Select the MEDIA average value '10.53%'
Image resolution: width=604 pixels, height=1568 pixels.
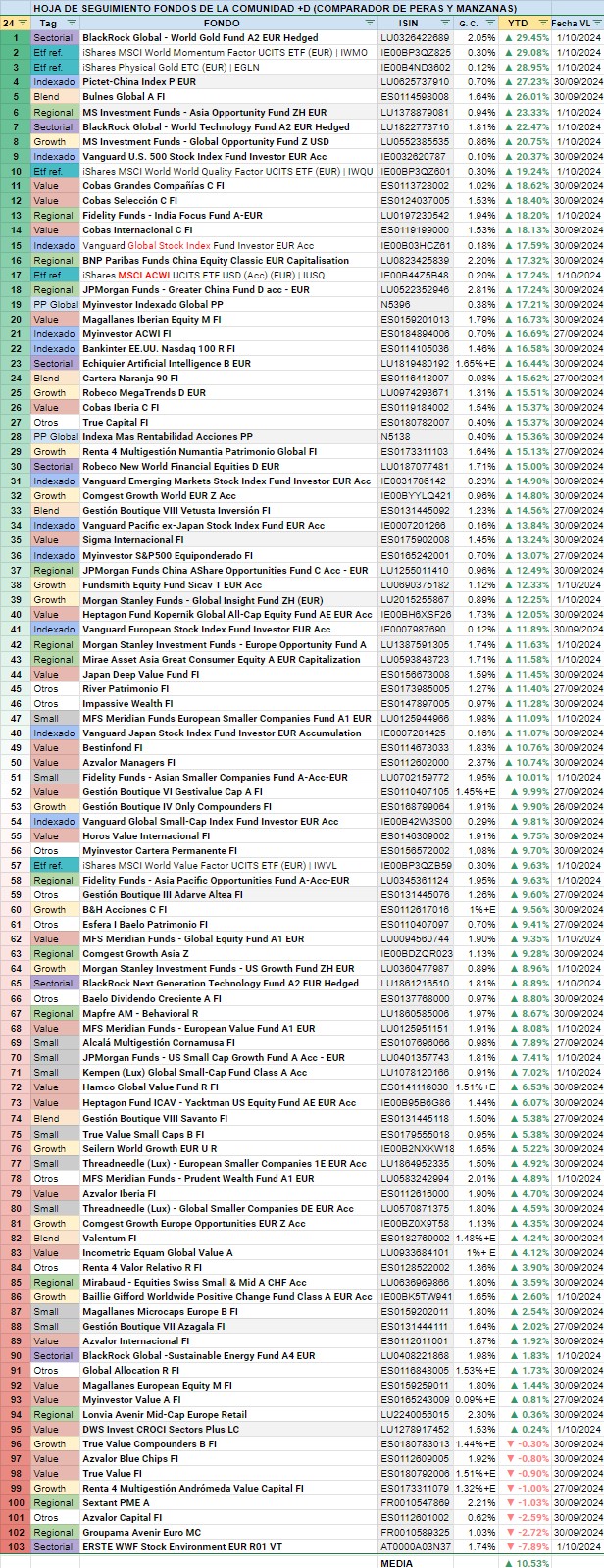coord(527,1561)
